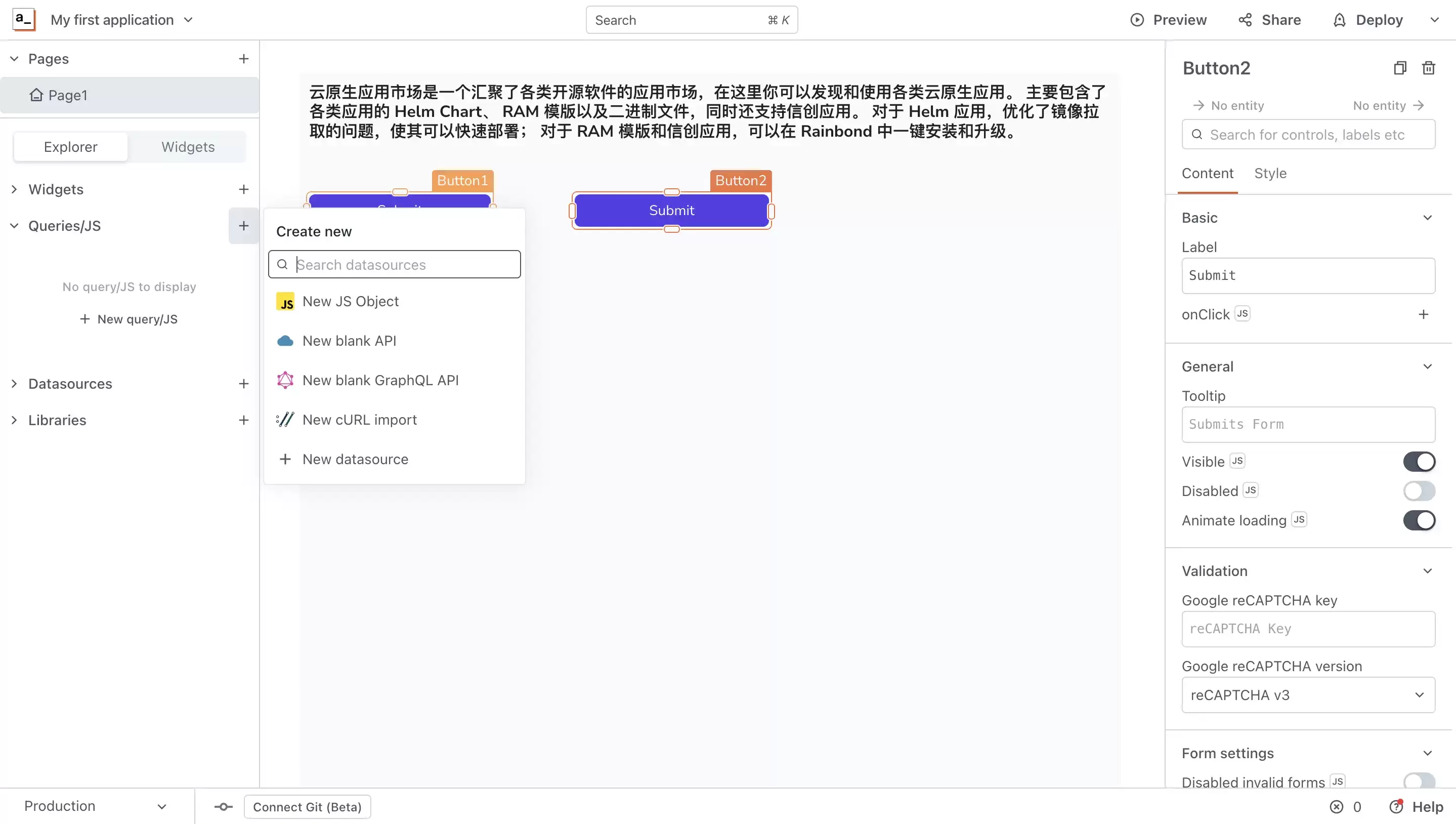The height and width of the screenshot is (824, 1456).
Task: Expand the Datasources section
Action: (x=14, y=384)
